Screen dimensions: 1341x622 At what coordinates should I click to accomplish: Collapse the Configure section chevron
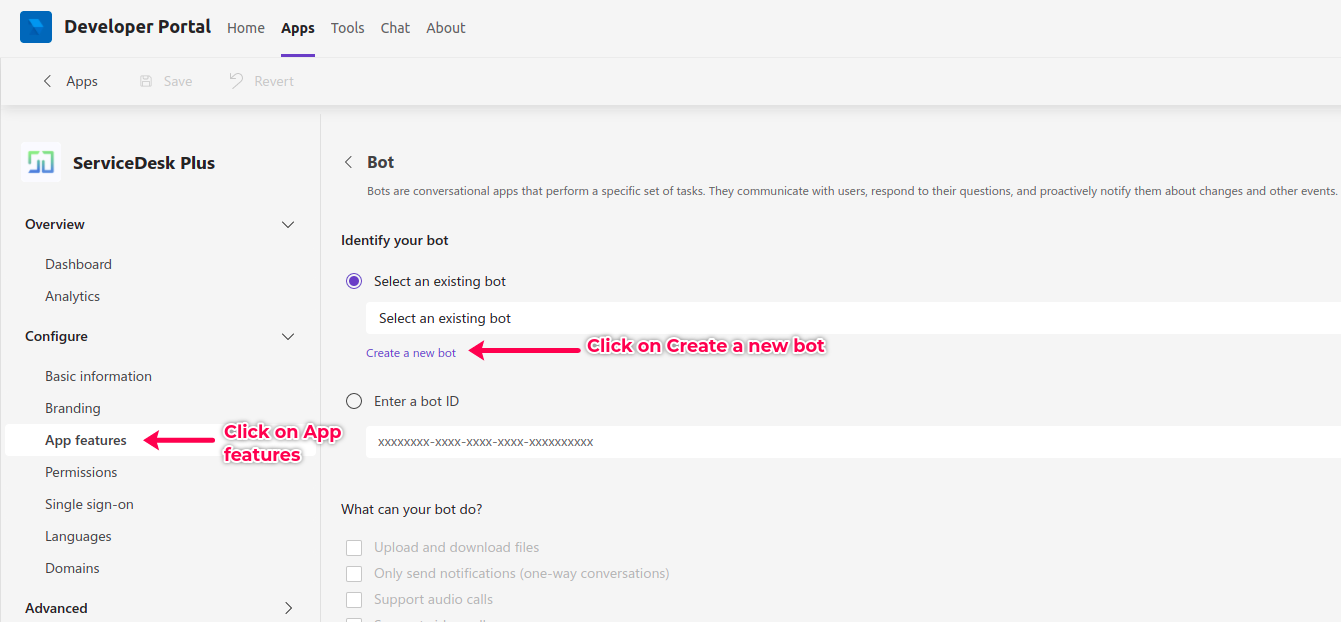pos(288,336)
